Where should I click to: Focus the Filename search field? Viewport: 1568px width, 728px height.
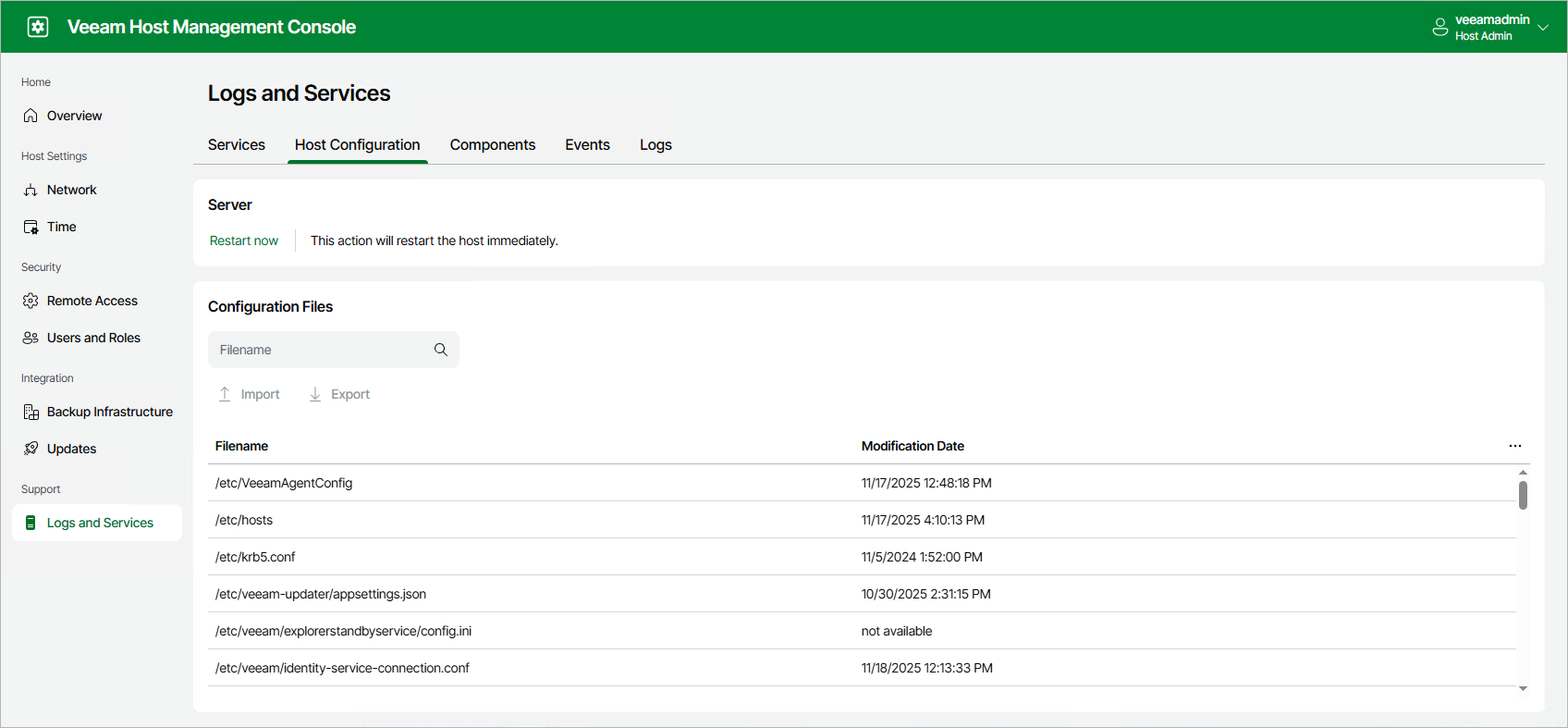point(334,350)
